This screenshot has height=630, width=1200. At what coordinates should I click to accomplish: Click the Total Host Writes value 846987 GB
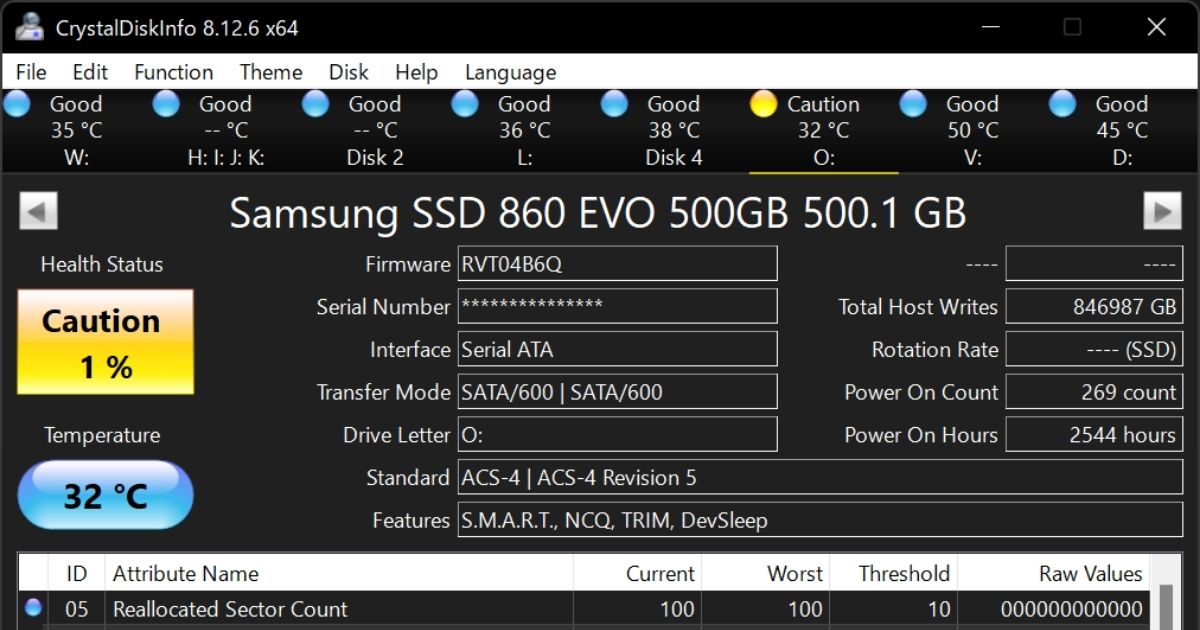(1093, 306)
